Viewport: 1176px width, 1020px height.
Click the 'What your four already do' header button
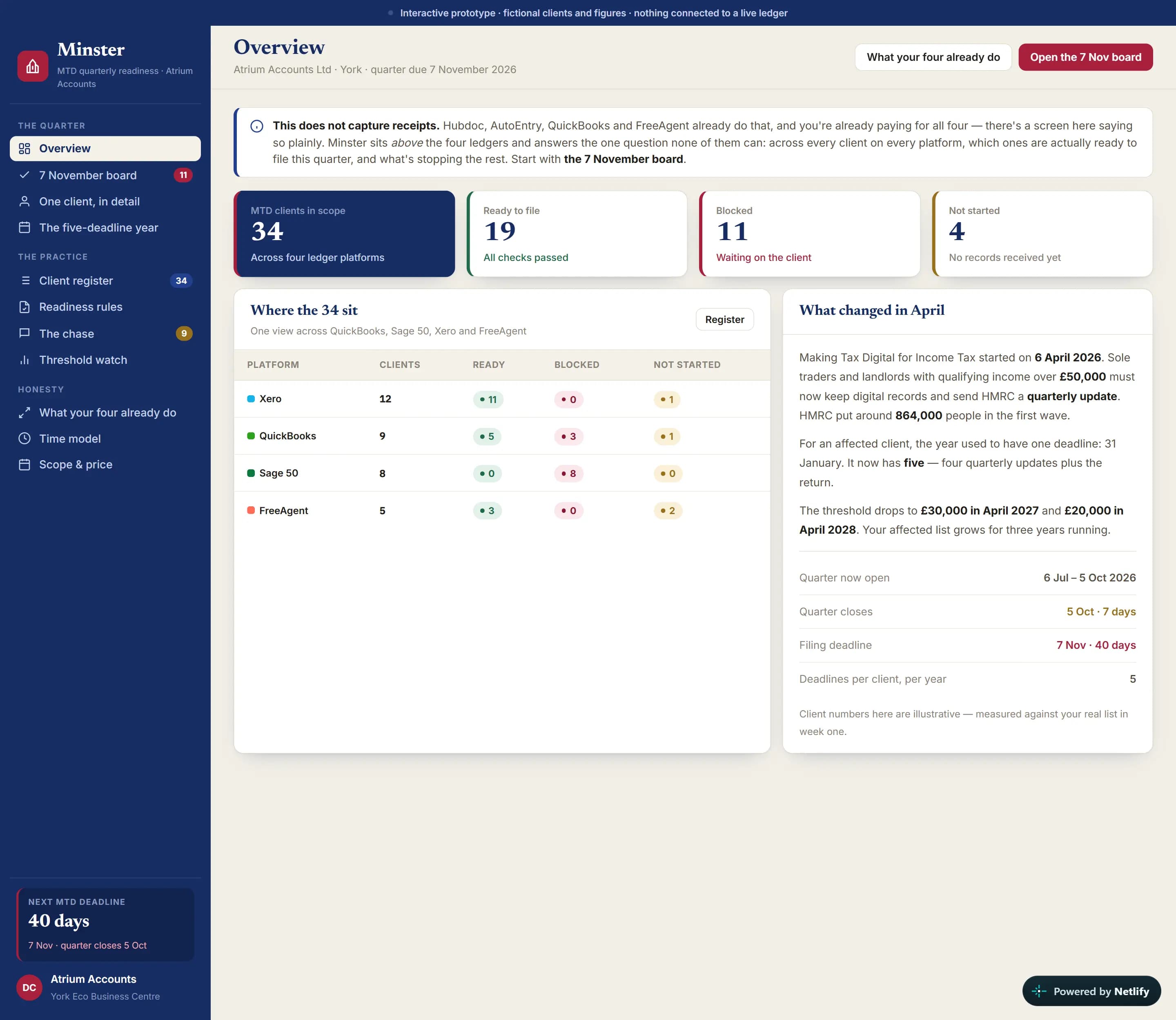933,57
